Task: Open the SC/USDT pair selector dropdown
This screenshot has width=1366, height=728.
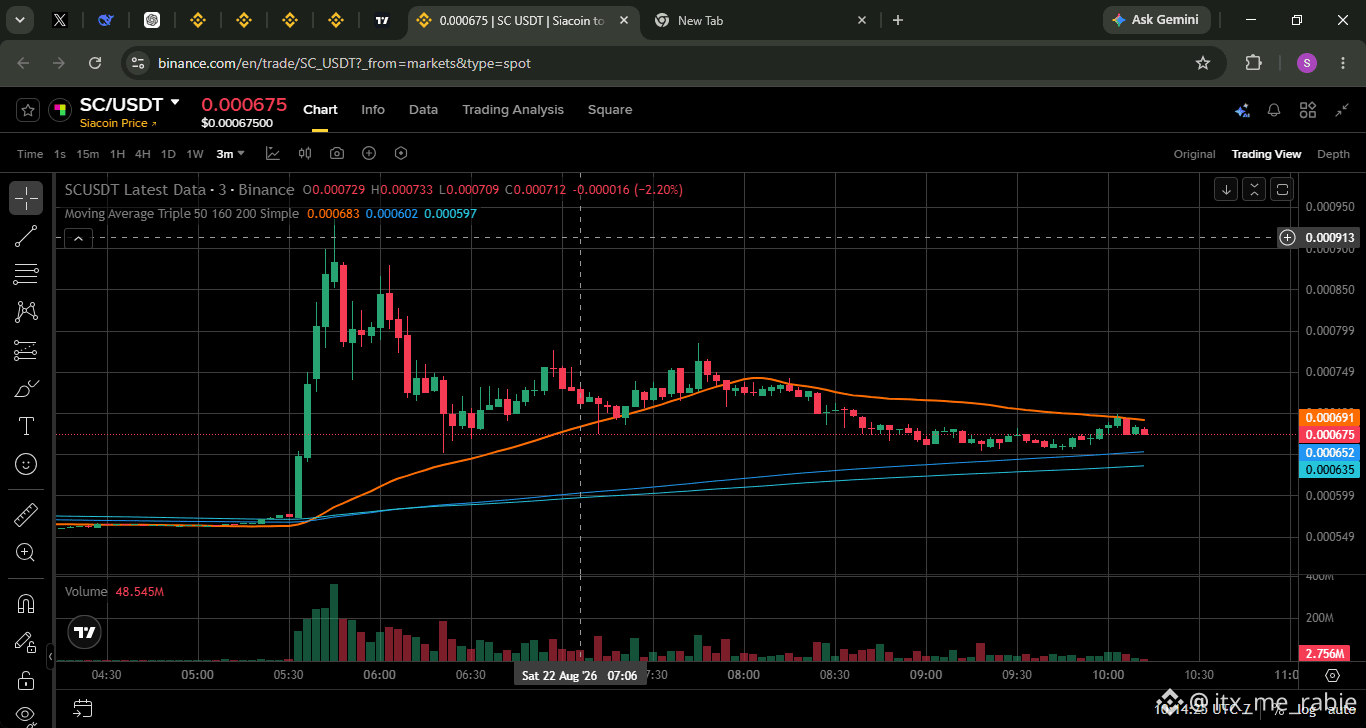Action: pyautogui.click(x=175, y=102)
